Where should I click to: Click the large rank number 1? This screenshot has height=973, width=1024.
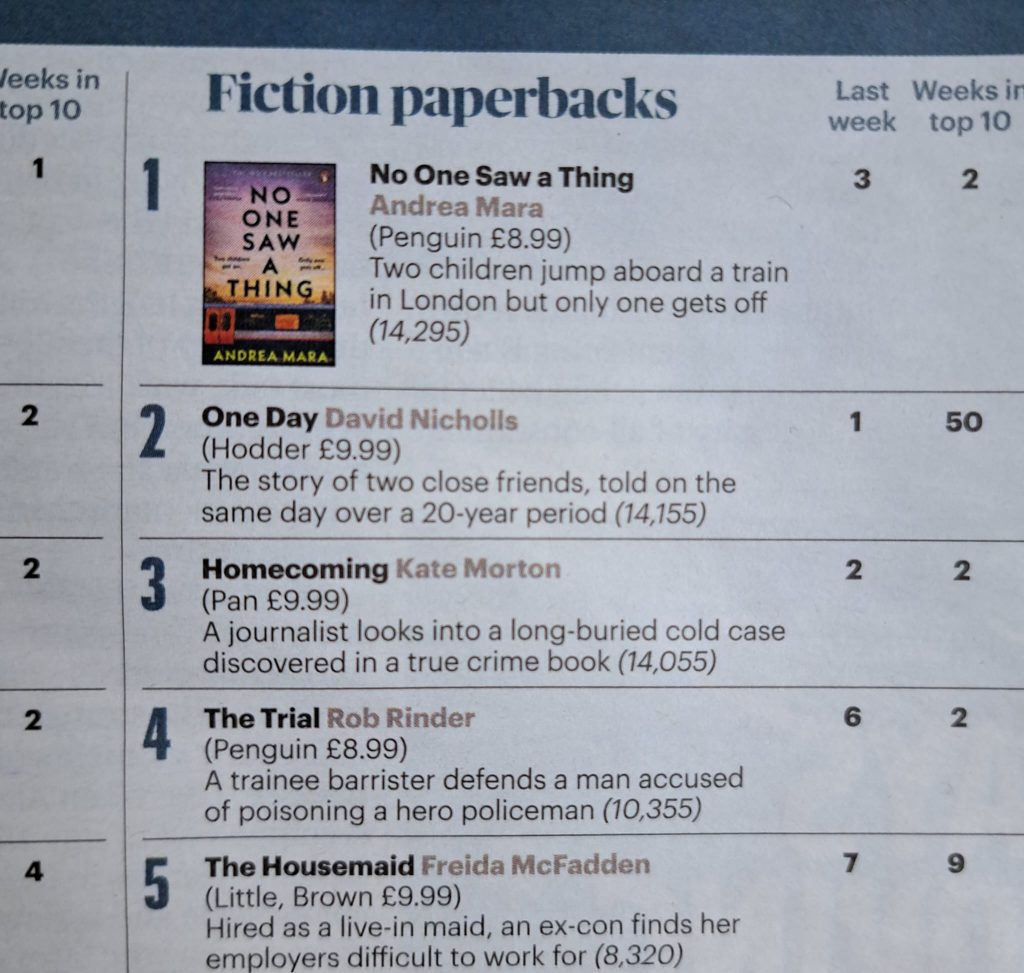tap(152, 185)
